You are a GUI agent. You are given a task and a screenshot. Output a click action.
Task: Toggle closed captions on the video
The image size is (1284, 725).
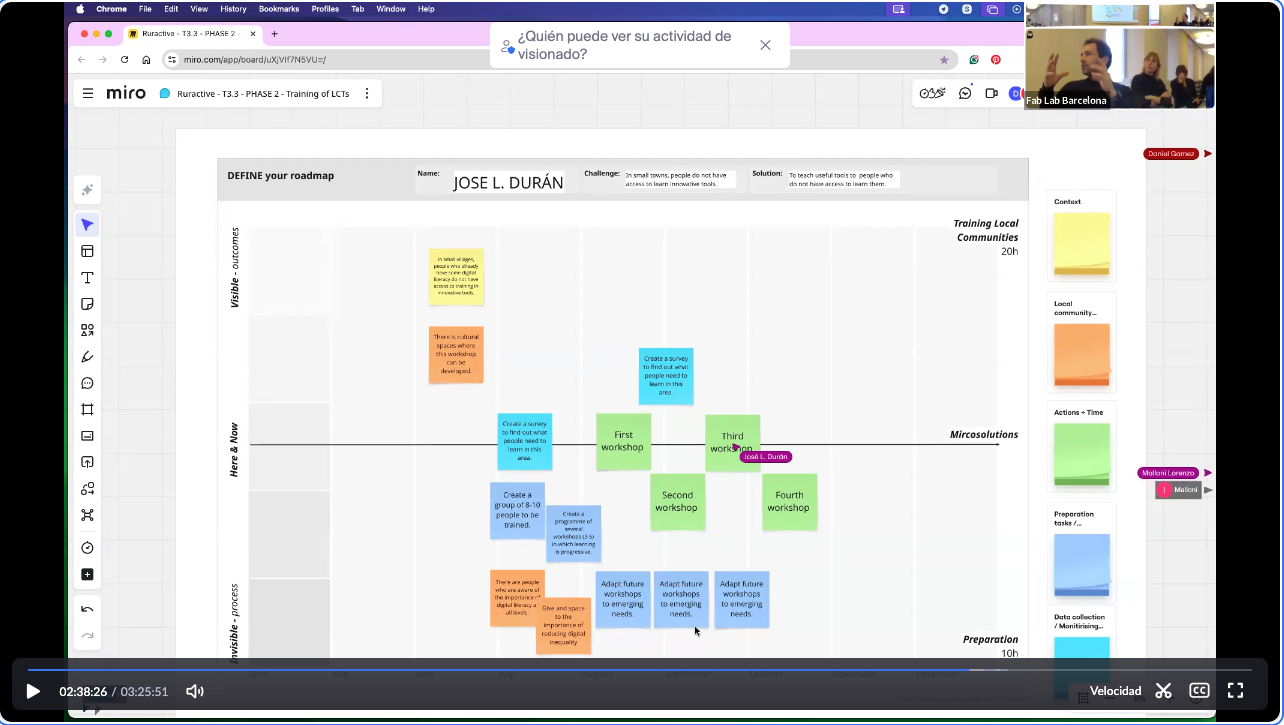point(1199,691)
